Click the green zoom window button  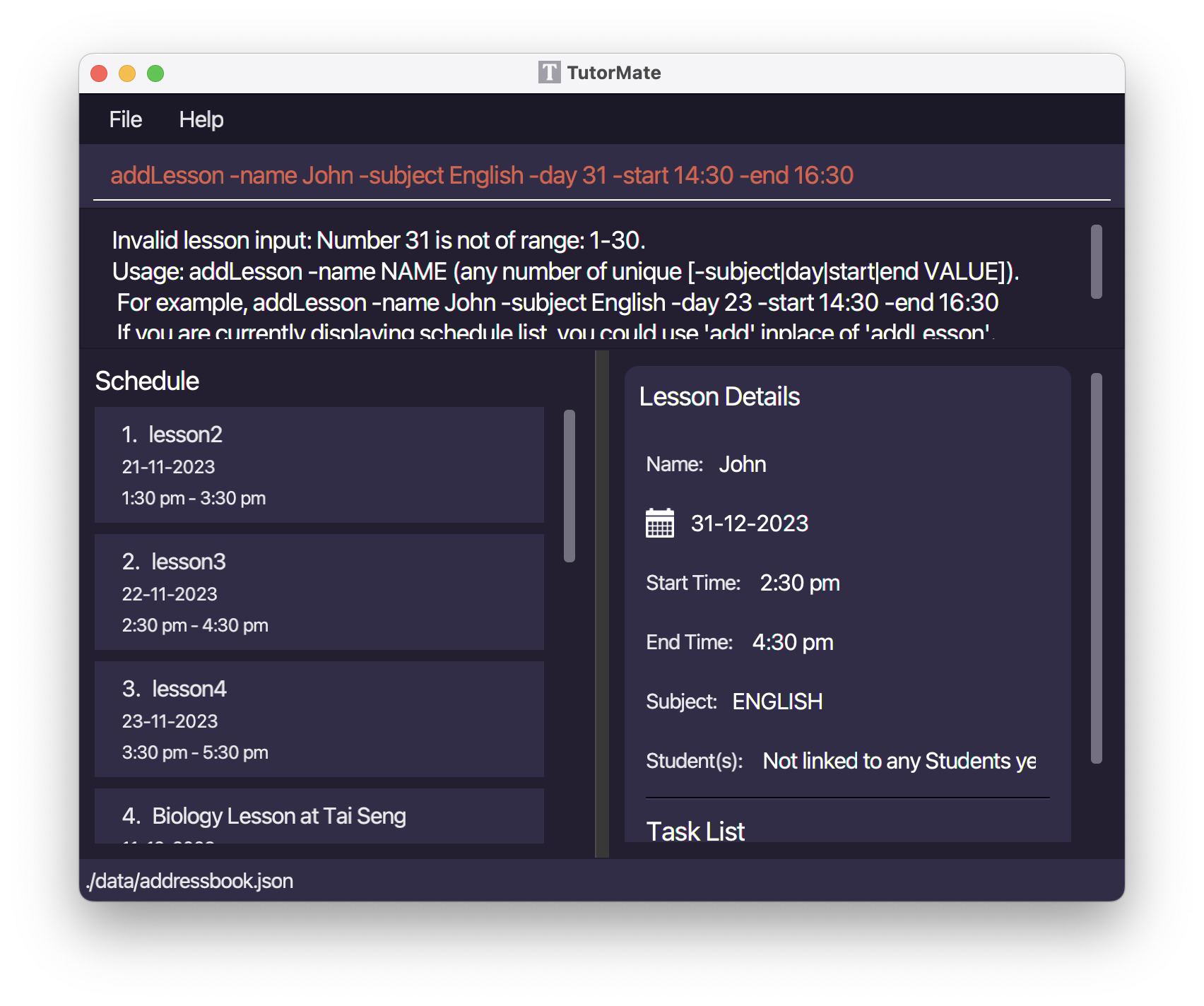coord(155,73)
